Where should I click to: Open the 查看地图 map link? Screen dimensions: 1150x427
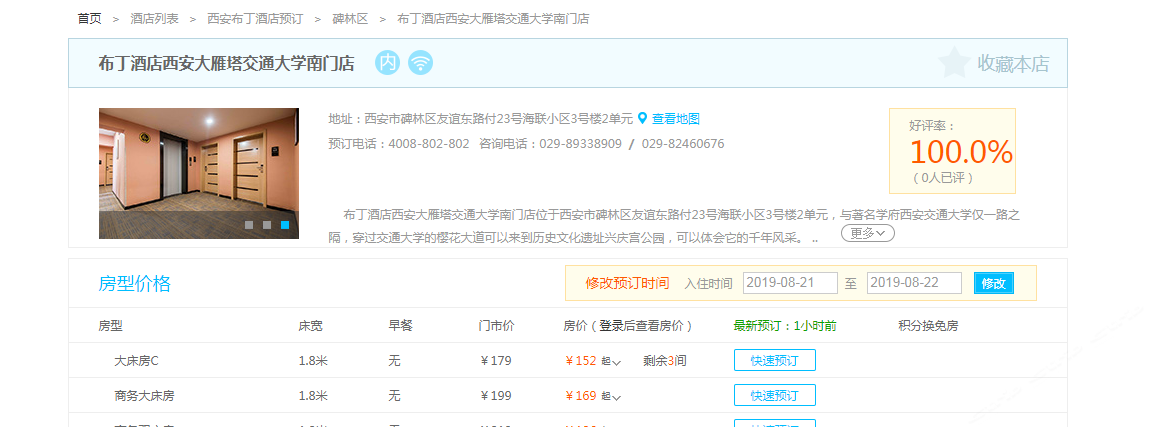point(675,118)
